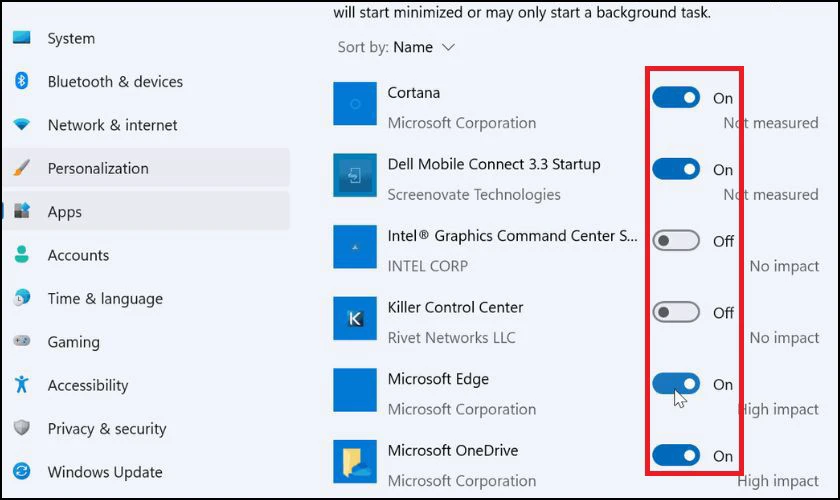Select Apps in the sidebar
The width and height of the screenshot is (840, 500).
(x=146, y=211)
